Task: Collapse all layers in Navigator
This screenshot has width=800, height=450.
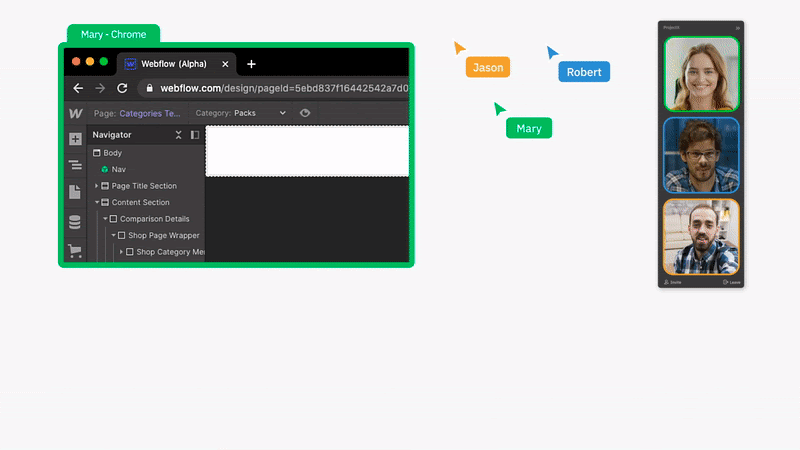Action: 178,135
